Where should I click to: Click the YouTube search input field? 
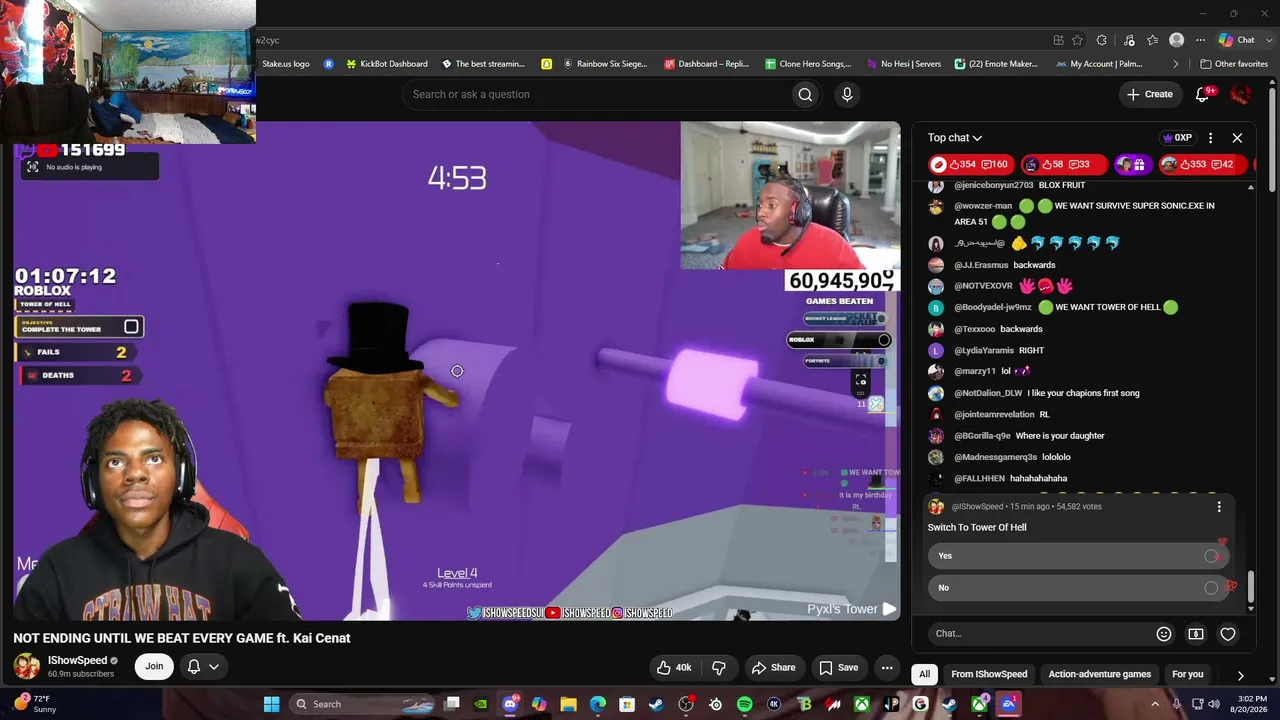pyautogui.click(x=596, y=94)
